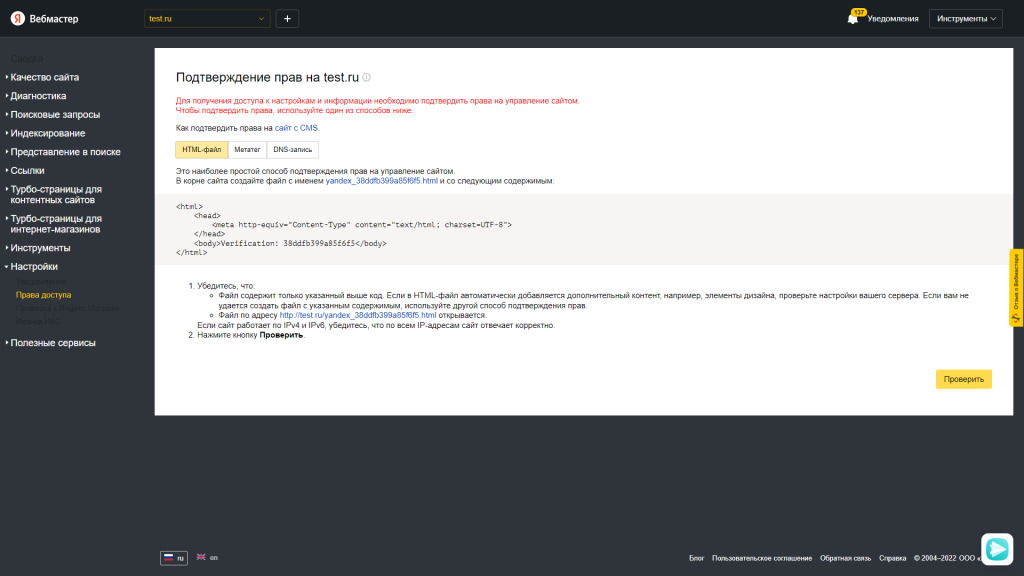Expand the Поисковые запросы section
Screen dimensions: 1024x576
tap(55, 115)
